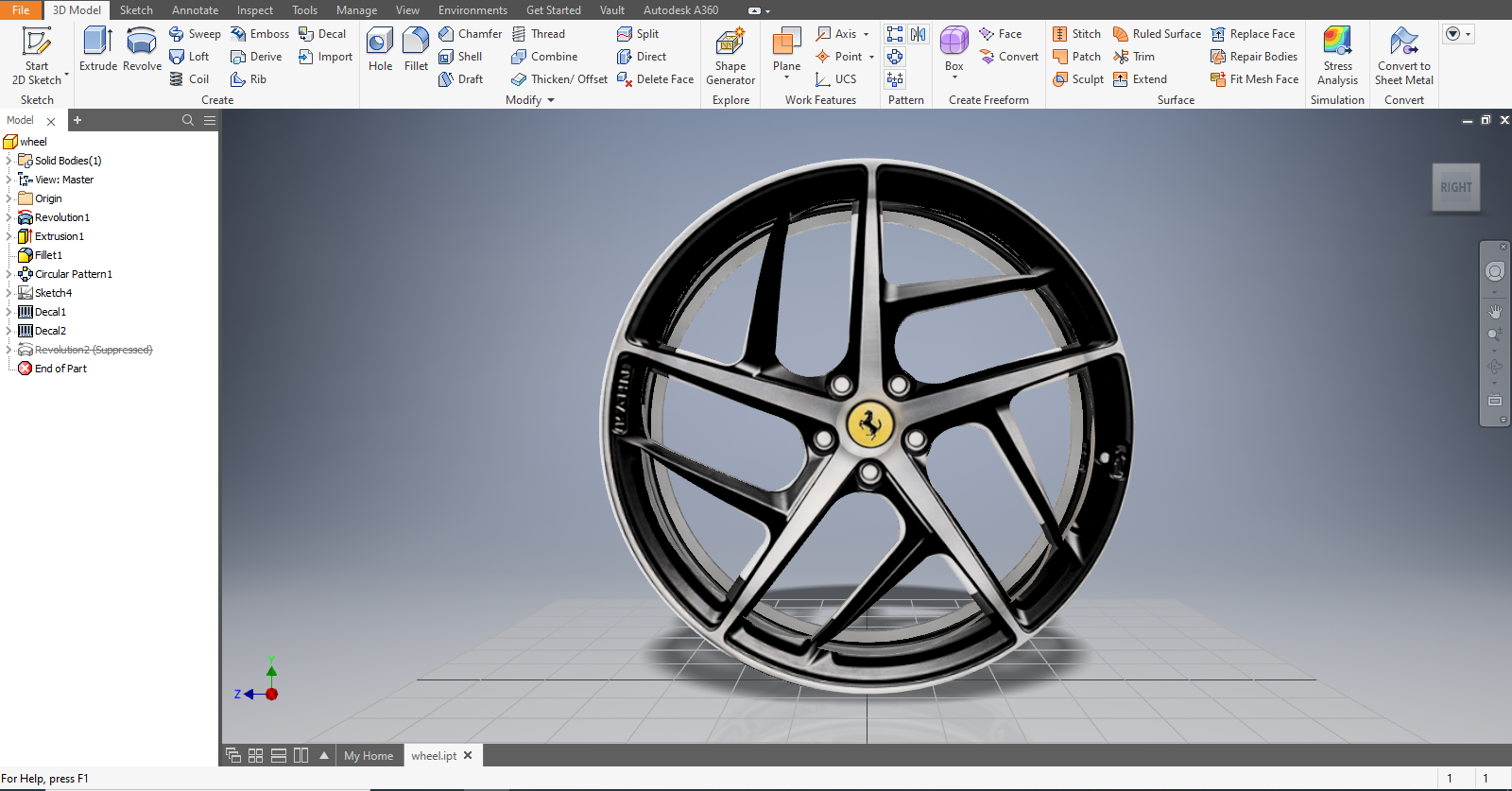Viewport: 1512px width, 791px height.
Task: Select the Extrude tool
Action: click(98, 49)
